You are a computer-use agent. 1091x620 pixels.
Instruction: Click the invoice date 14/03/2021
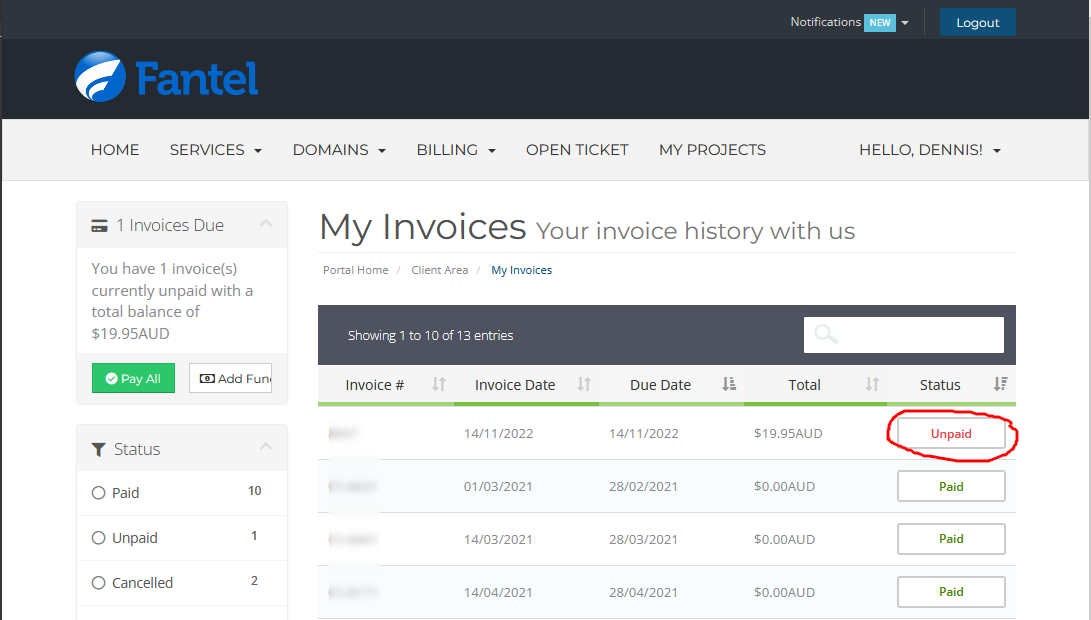pyautogui.click(x=498, y=539)
